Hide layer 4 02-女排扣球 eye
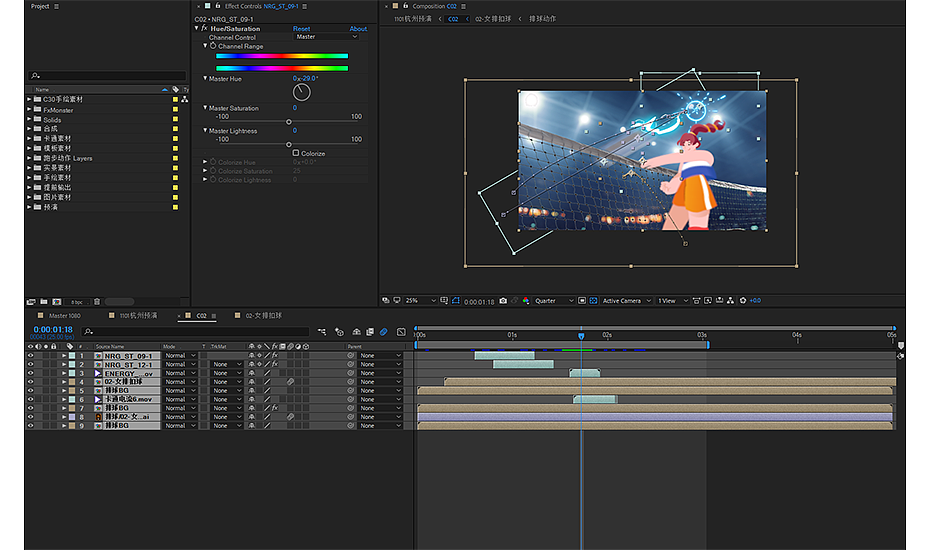 (x=30, y=381)
